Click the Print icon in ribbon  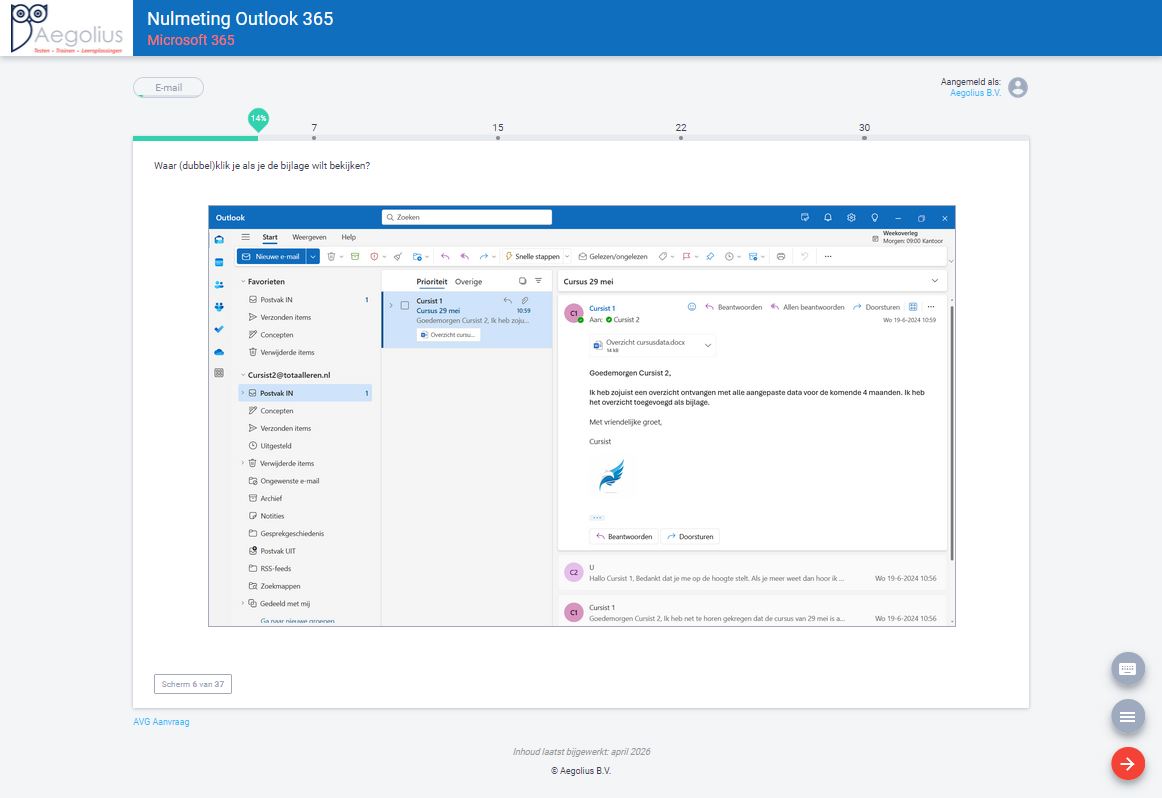pyautogui.click(x=781, y=257)
